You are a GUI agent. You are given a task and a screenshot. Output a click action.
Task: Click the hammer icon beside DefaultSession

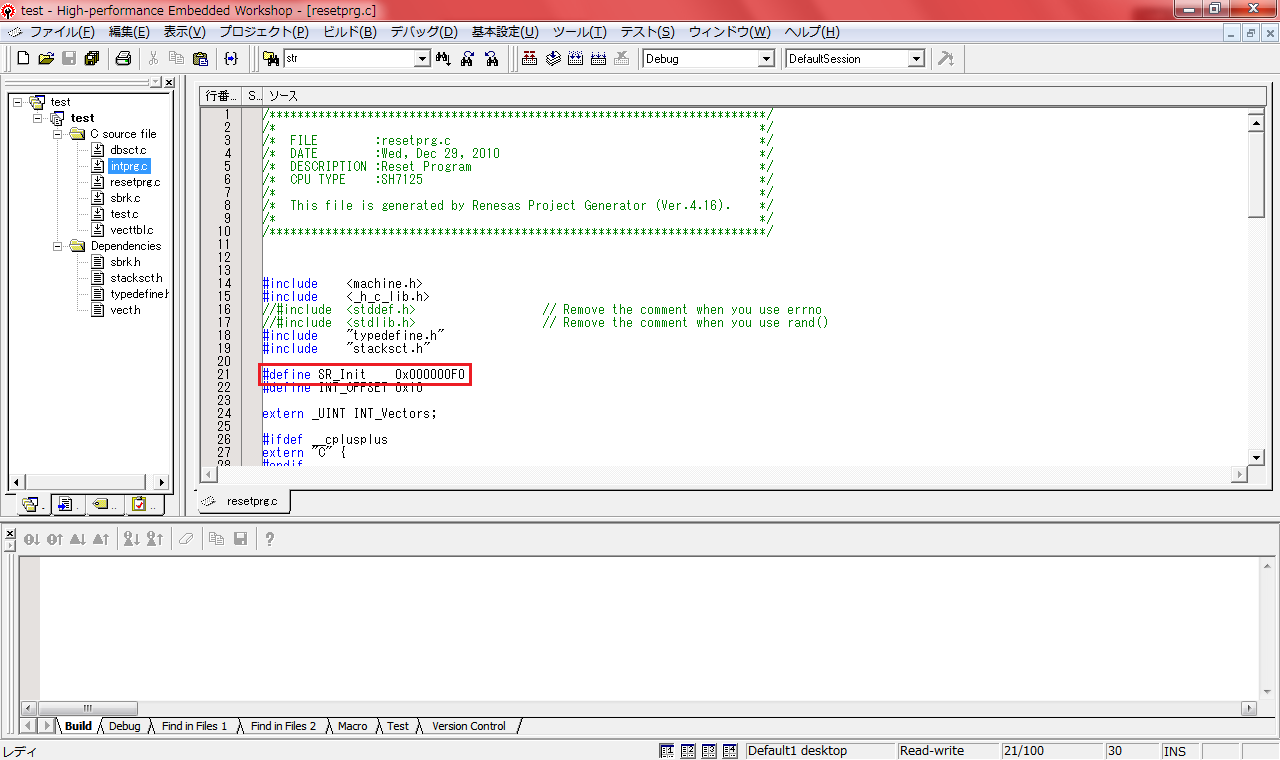click(945, 59)
